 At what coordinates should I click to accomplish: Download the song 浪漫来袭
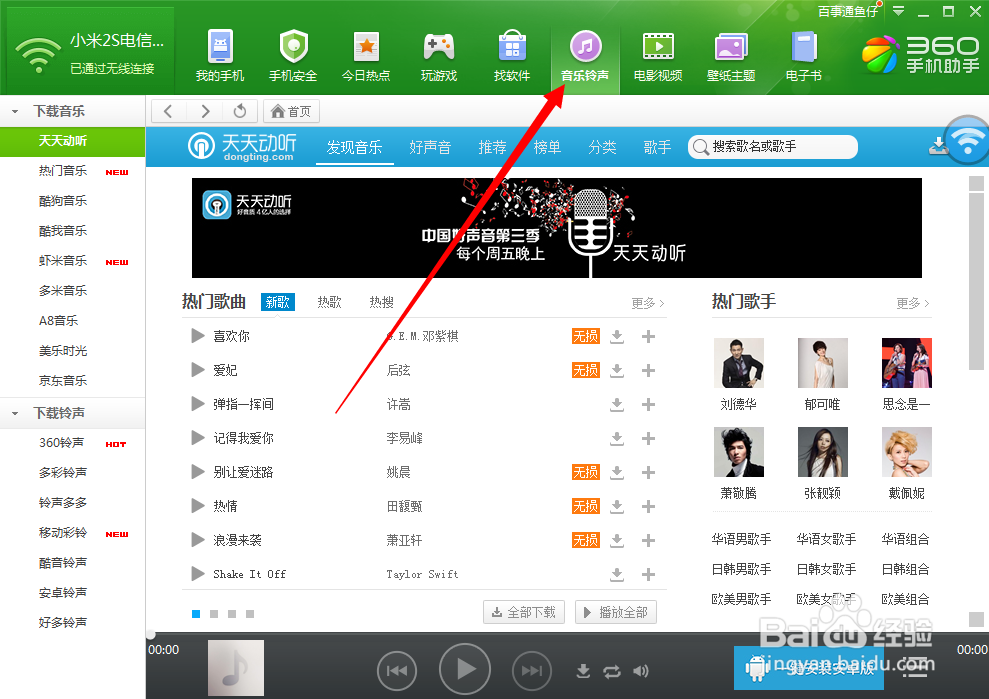[x=617, y=540]
